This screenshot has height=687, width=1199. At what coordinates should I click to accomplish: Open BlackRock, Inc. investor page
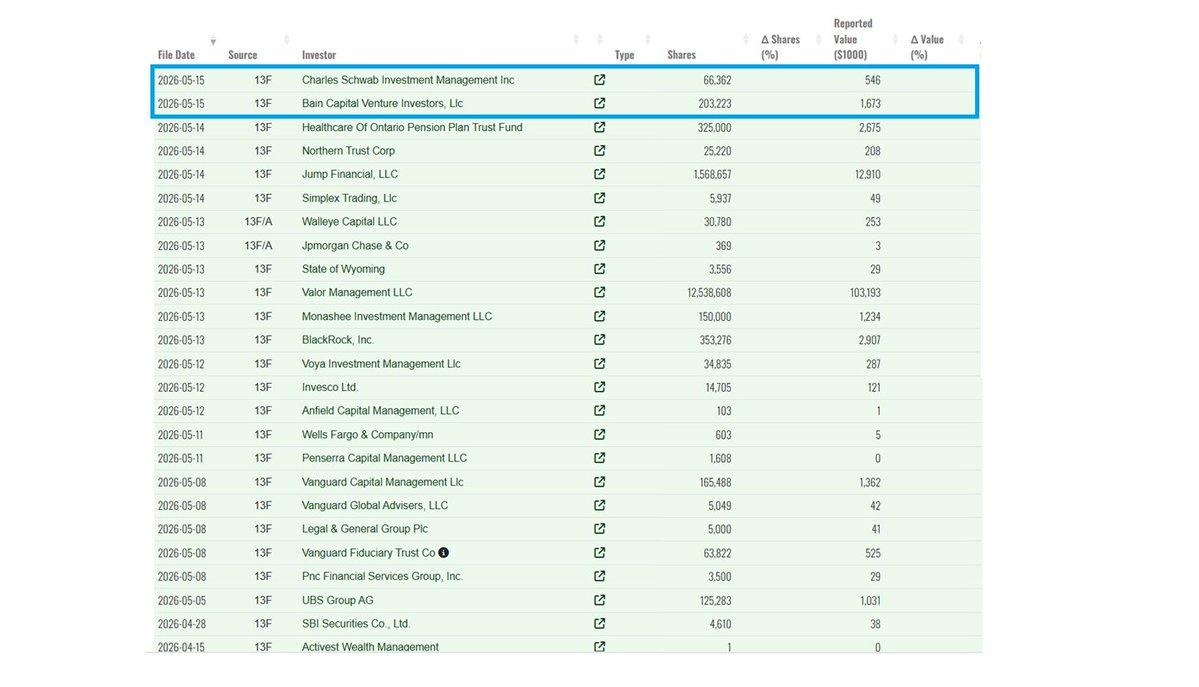click(338, 340)
